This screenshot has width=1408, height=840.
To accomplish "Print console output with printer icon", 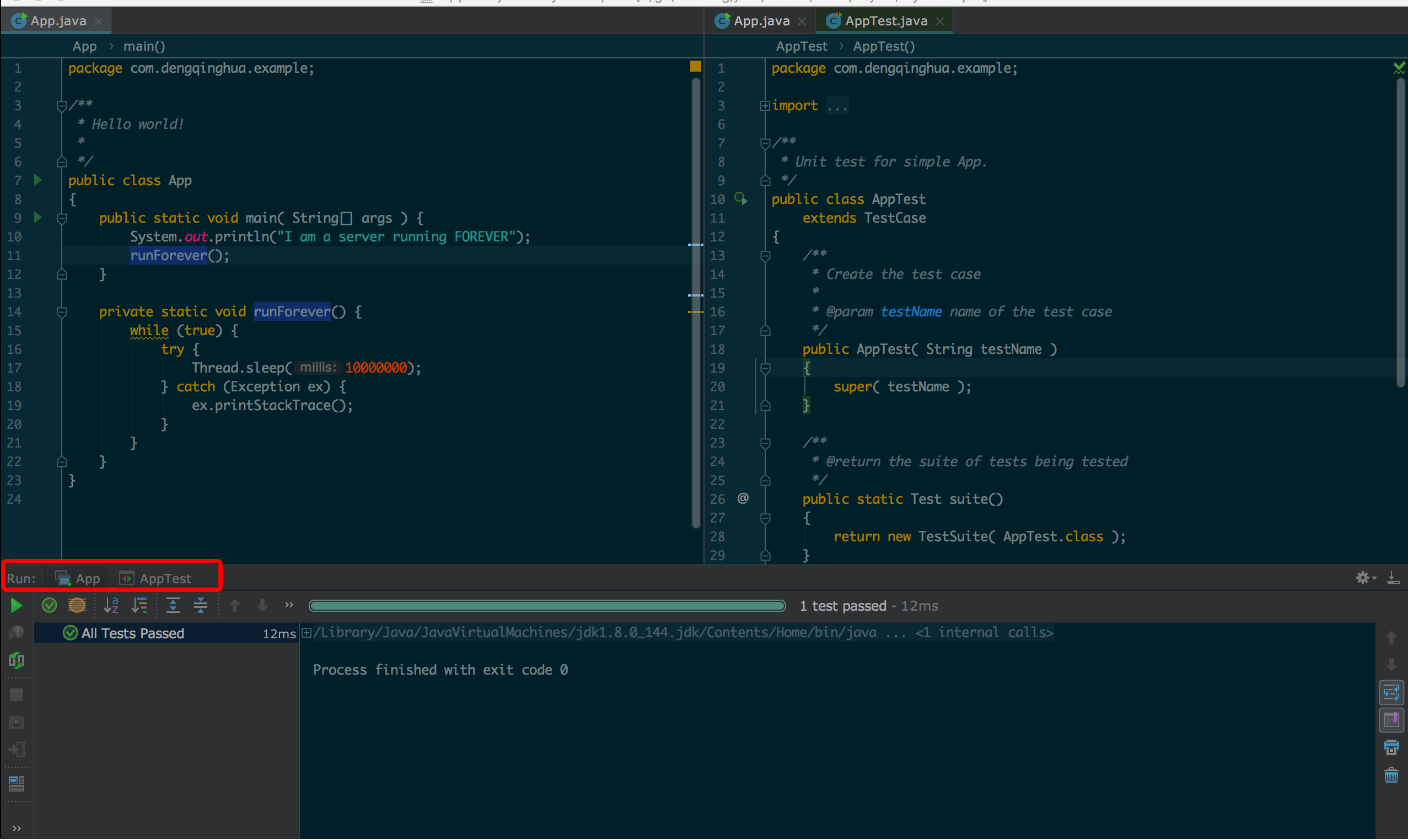I will click(x=1390, y=748).
